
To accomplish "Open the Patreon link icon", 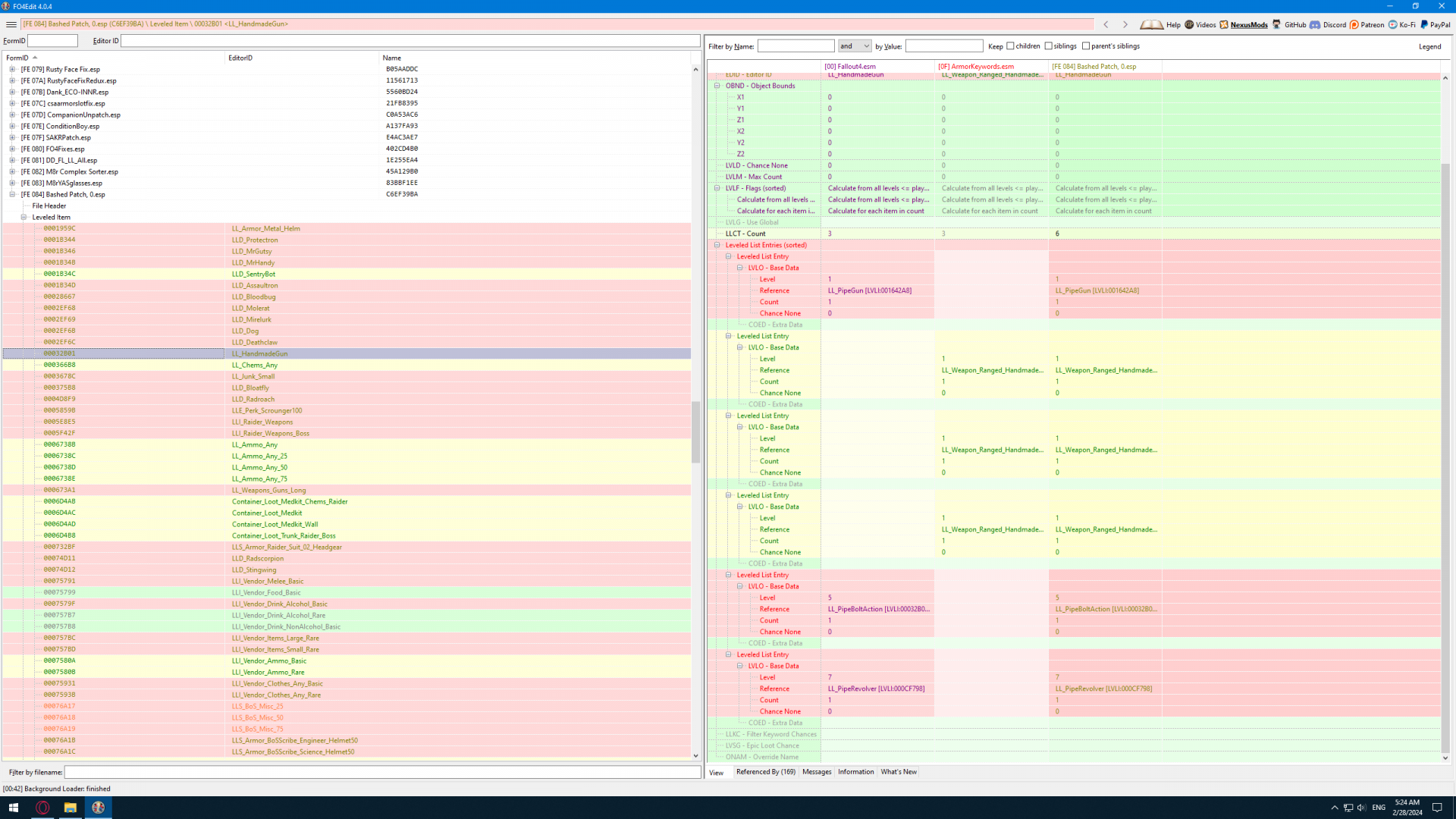I will click(1354, 24).
